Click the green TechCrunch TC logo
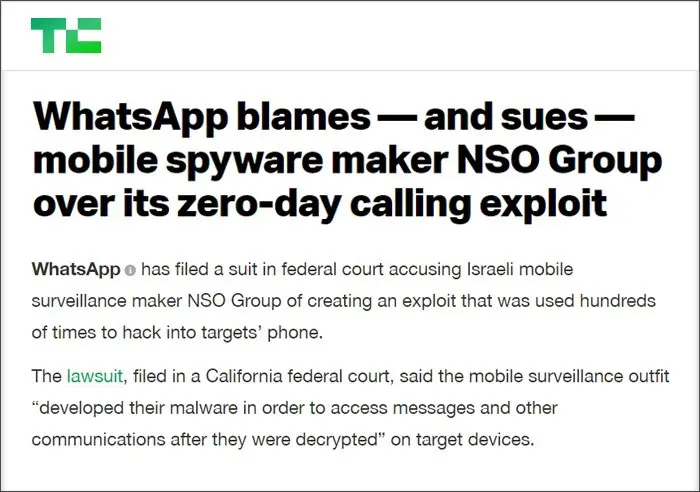This screenshot has height=492, width=700. click(x=66, y=35)
